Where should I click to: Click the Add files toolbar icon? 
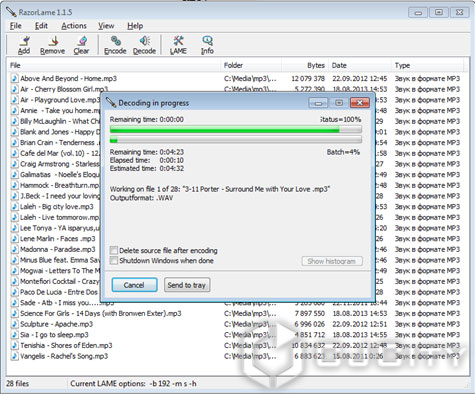click(x=24, y=45)
